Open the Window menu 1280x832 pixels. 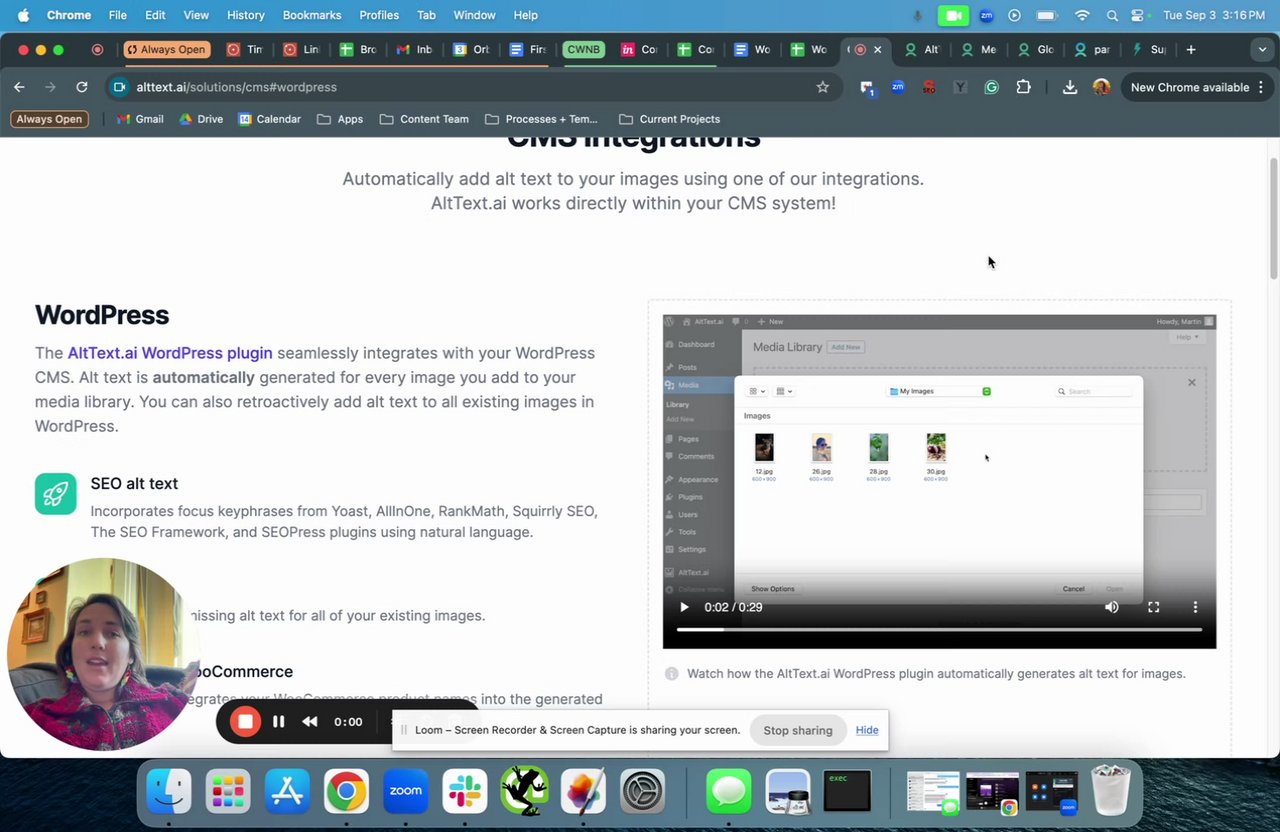coord(474,15)
